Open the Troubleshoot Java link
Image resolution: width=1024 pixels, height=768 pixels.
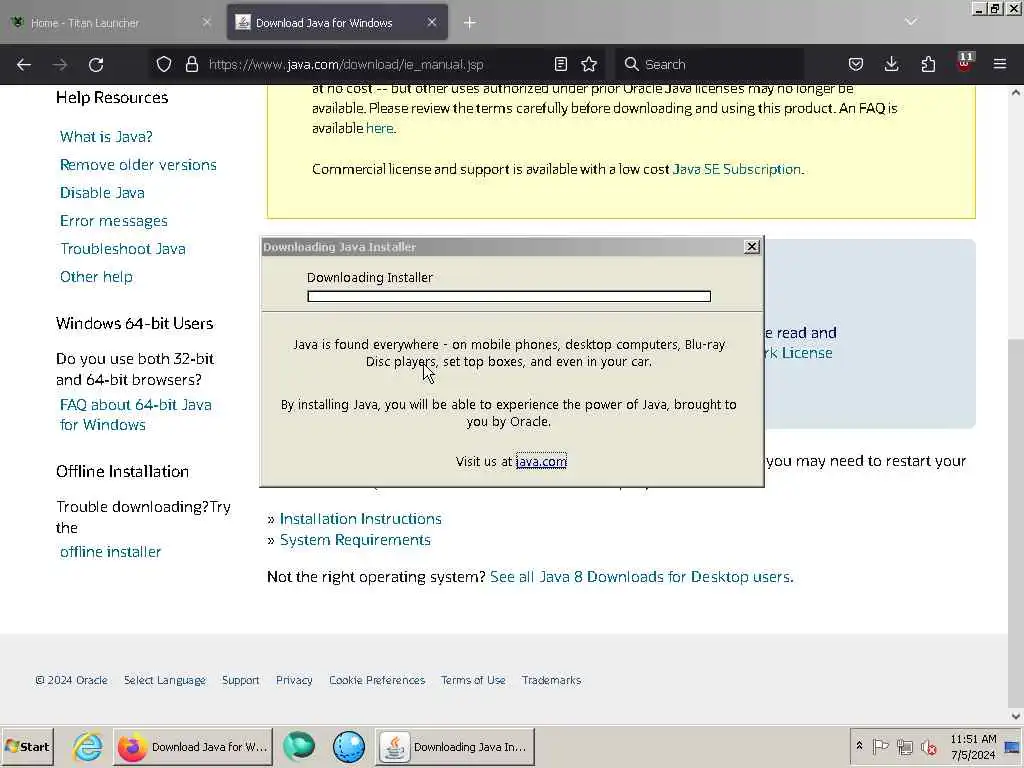[123, 249]
